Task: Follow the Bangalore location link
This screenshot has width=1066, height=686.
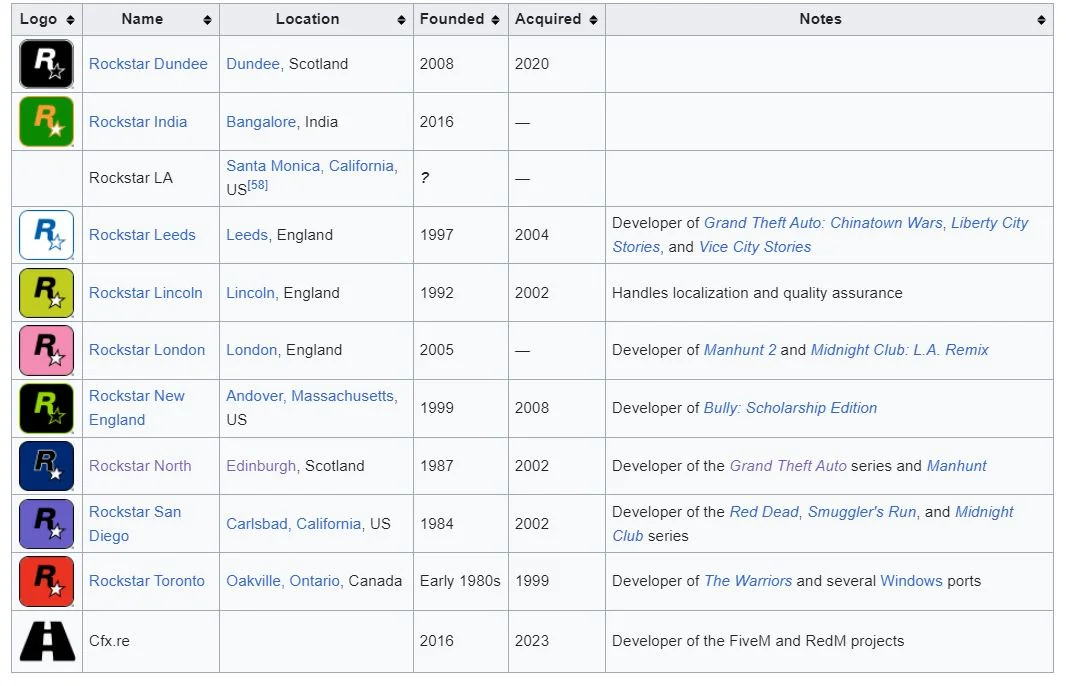Action: [x=261, y=122]
